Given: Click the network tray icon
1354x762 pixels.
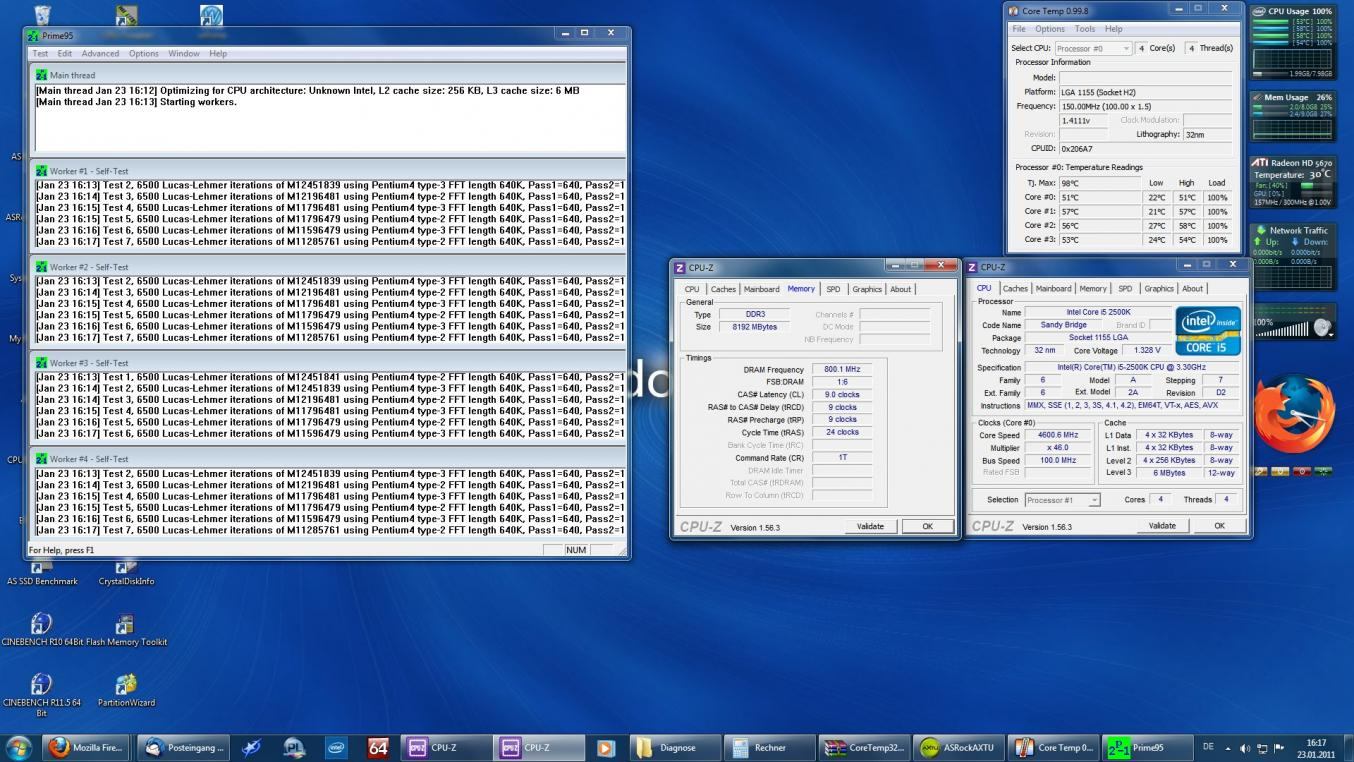Looking at the screenshot, I should (x=1262, y=748).
